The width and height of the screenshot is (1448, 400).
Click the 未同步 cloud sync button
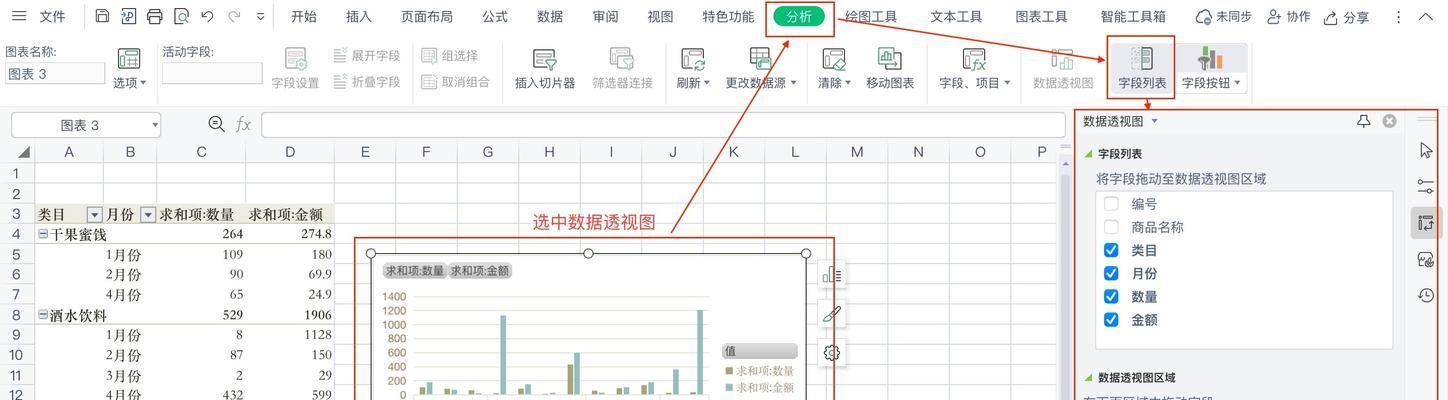coord(1223,17)
